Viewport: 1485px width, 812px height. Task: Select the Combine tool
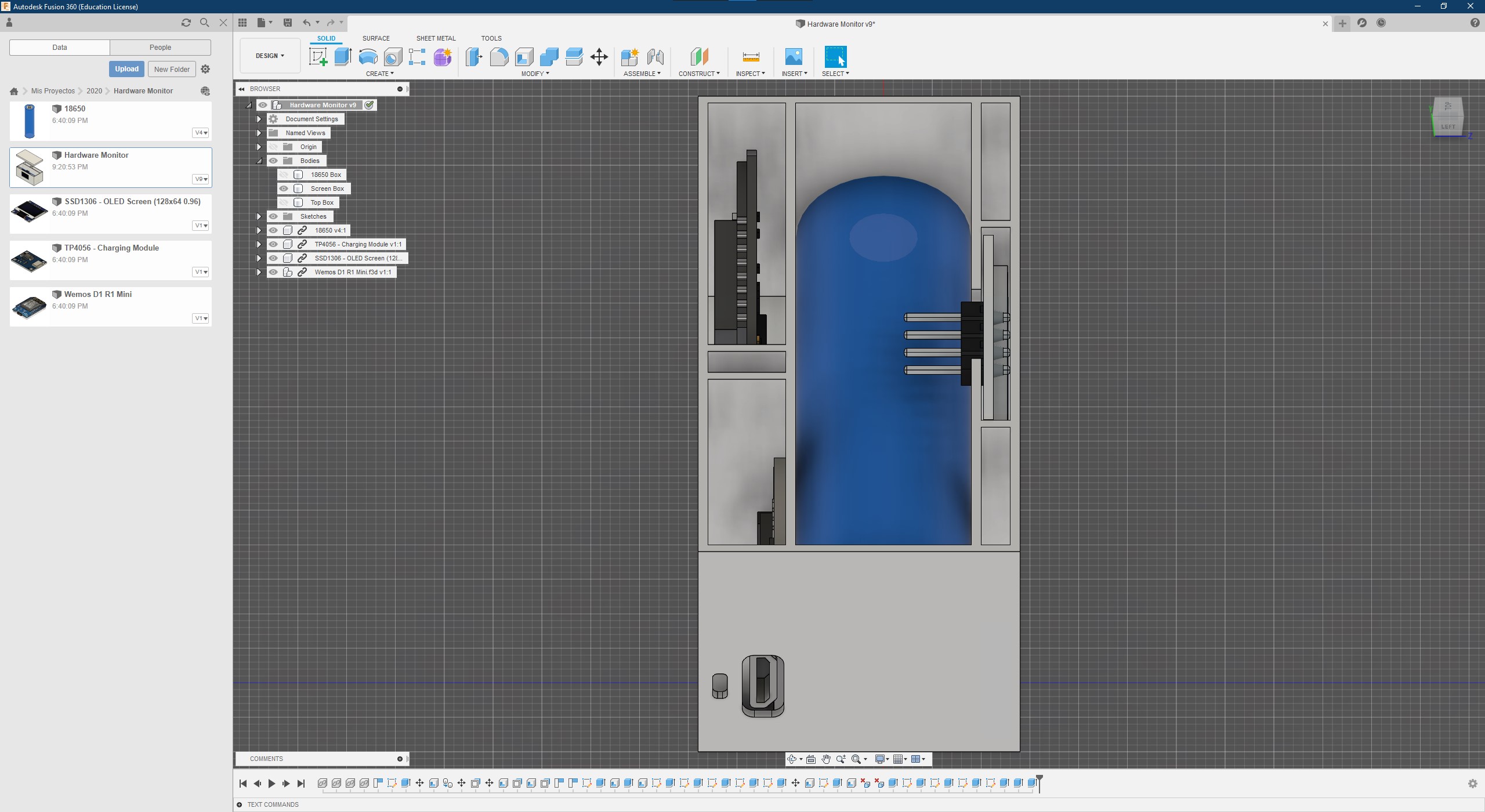549,57
